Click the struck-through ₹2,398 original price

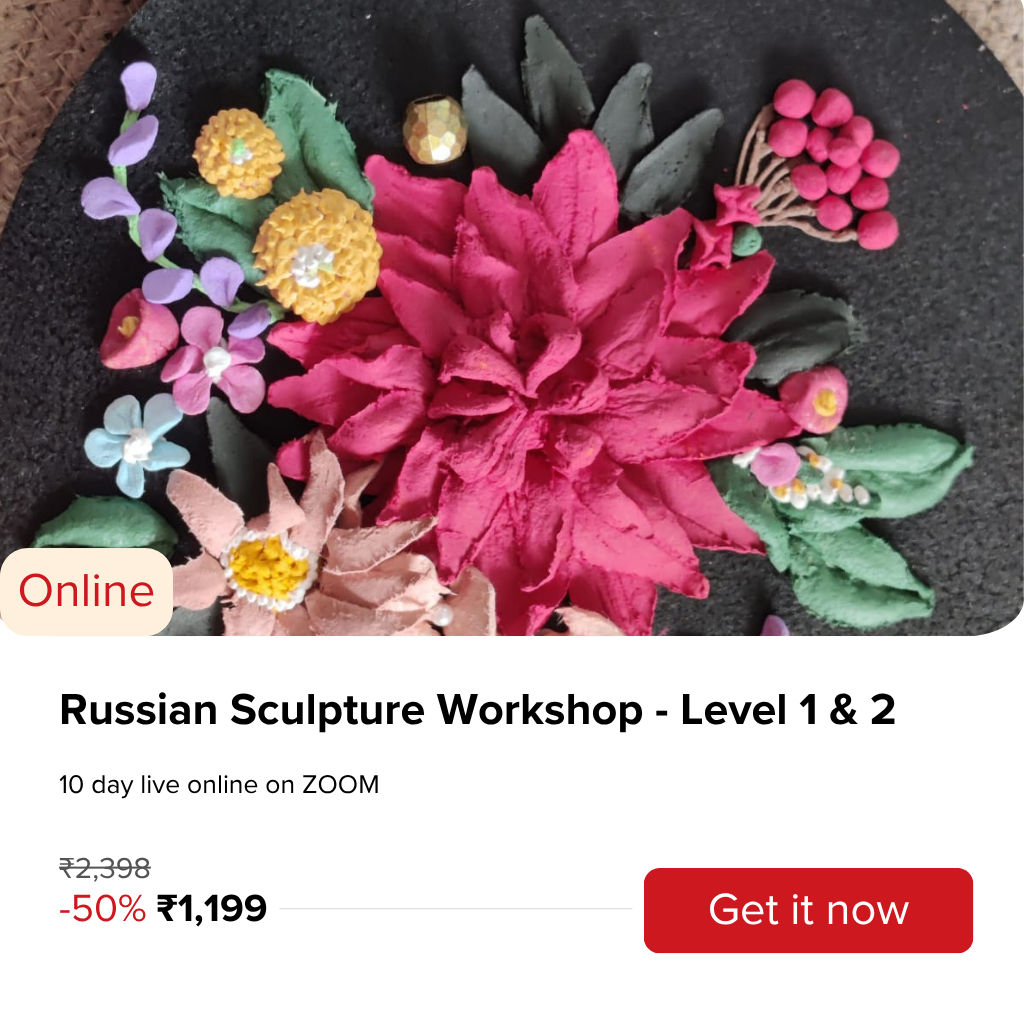click(104, 868)
